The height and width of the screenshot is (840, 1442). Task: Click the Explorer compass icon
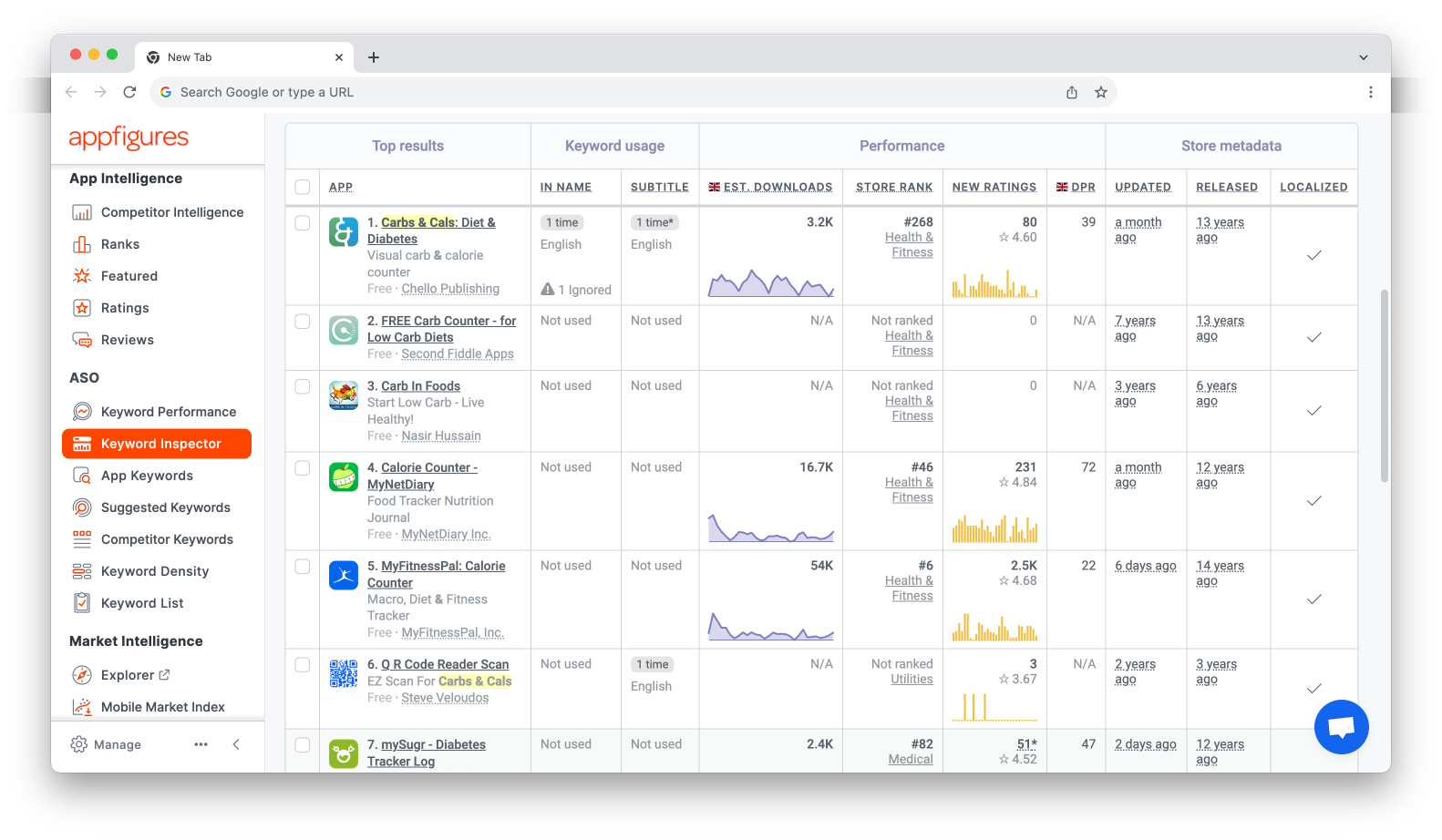point(82,675)
